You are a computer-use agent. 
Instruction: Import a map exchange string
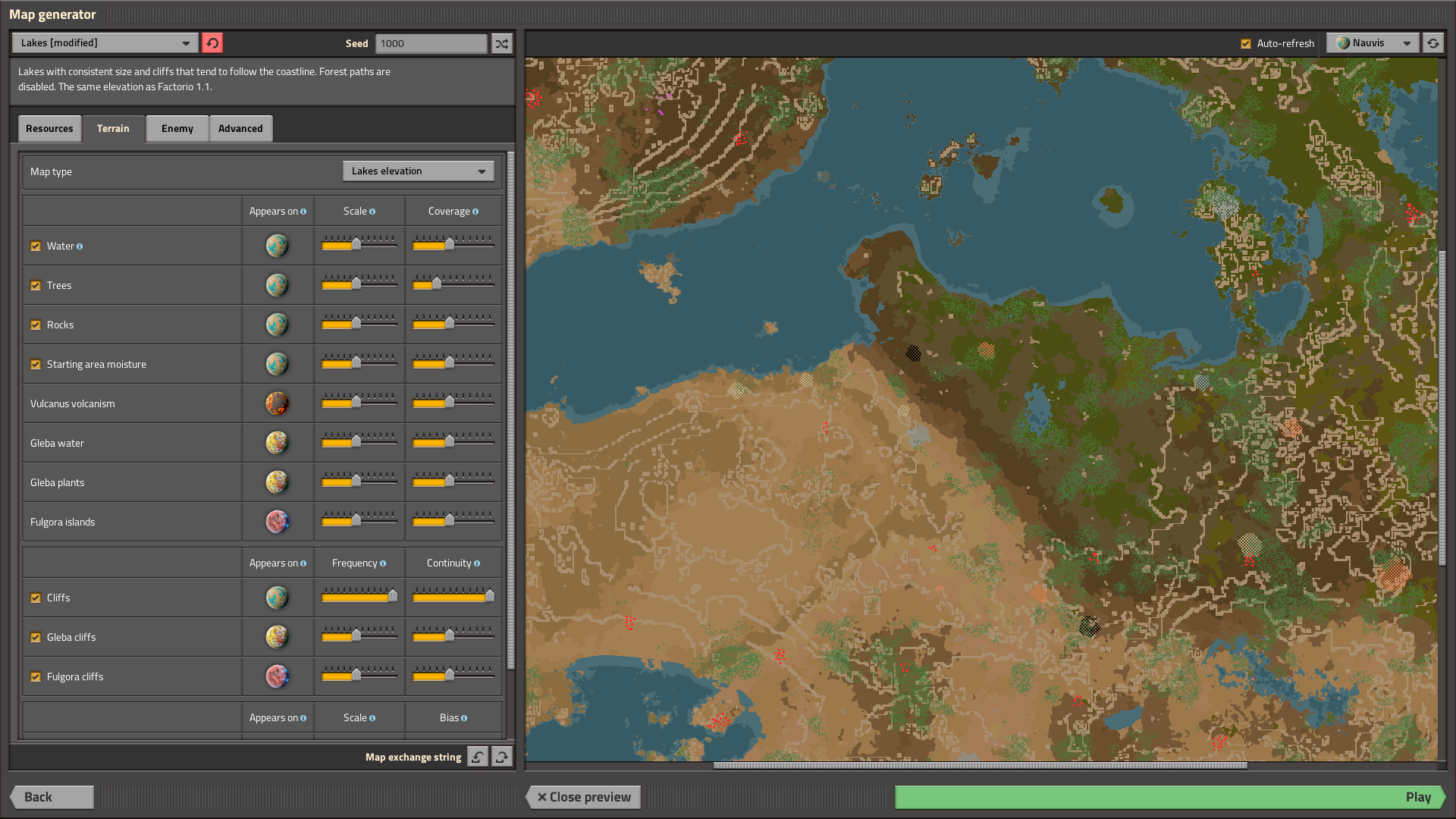[x=478, y=757]
